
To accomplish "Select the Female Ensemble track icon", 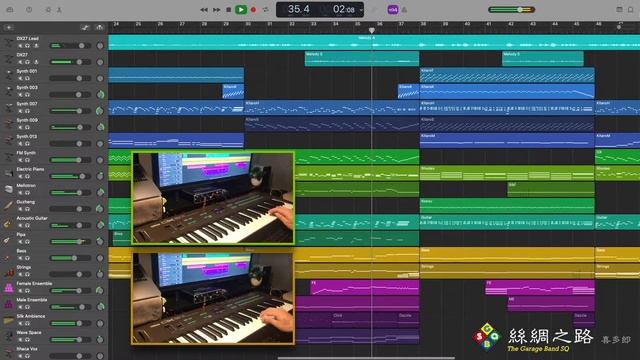I will 9,288.
